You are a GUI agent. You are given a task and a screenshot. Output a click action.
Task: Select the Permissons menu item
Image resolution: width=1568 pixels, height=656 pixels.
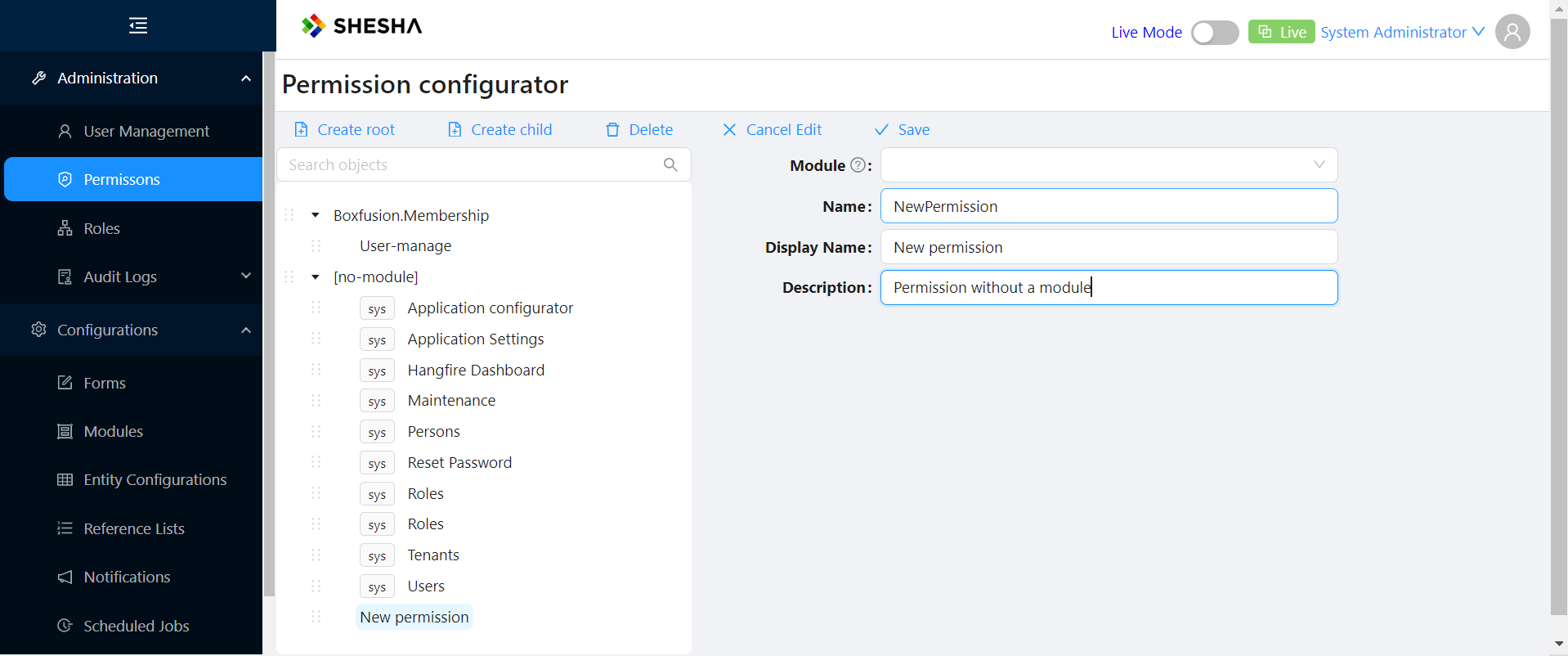(133, 179)
